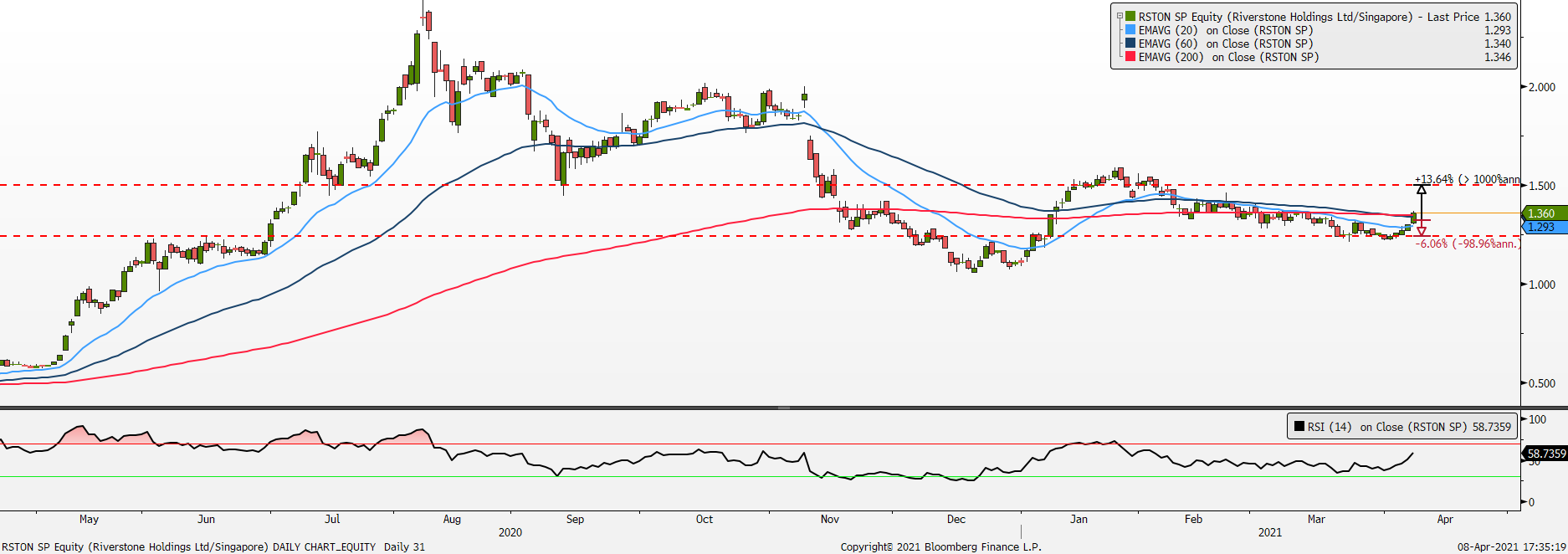The width and height of the screenshot is (1568, 554).
Task: Click the +13.64% upside annotation label
Action: click(1467, 179)
